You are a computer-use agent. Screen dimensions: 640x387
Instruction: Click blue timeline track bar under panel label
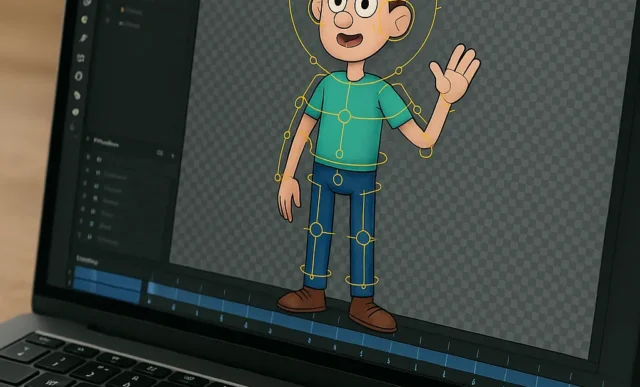pos(108,284)
